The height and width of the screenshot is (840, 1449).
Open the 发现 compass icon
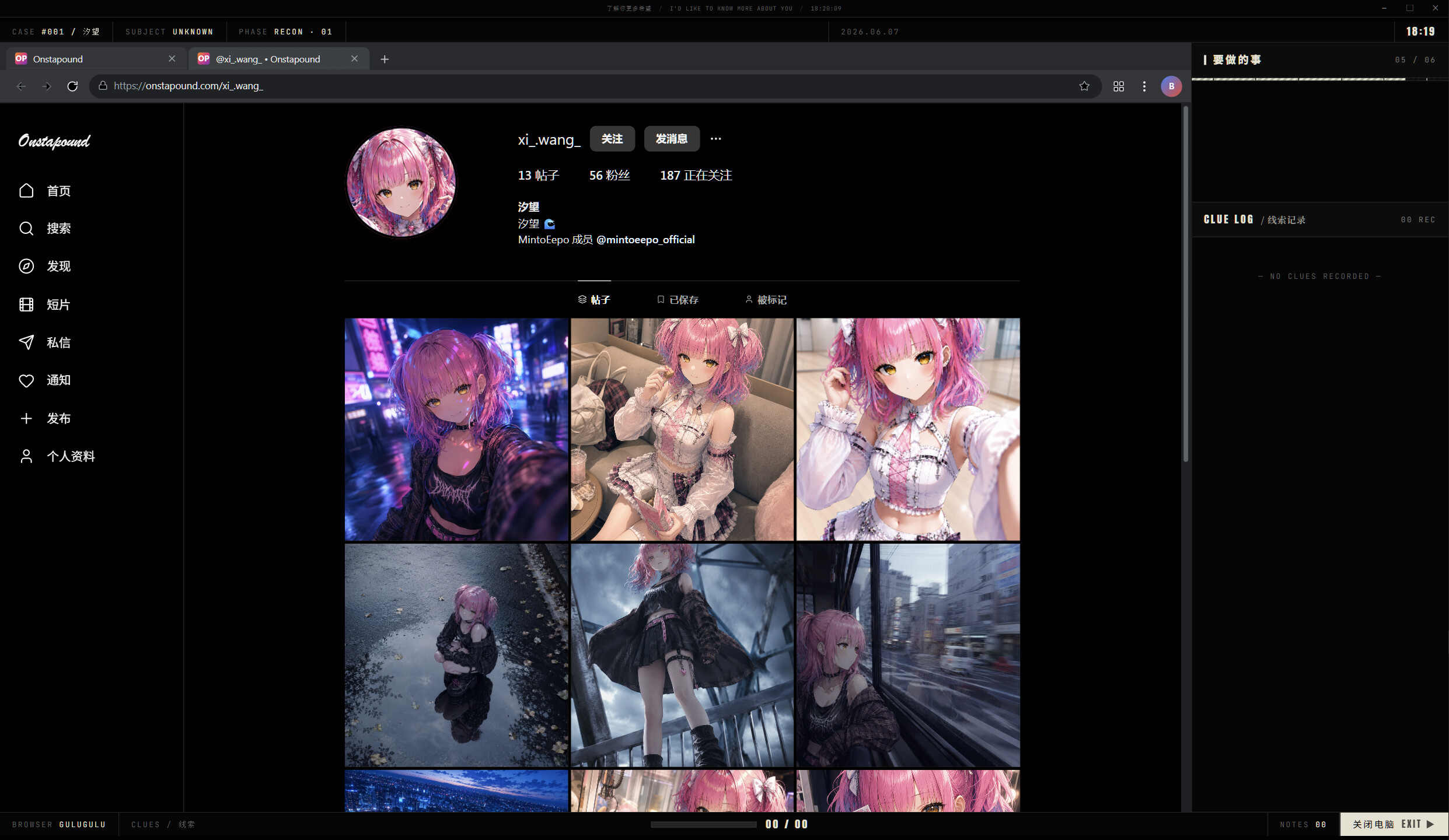[26, 266]
